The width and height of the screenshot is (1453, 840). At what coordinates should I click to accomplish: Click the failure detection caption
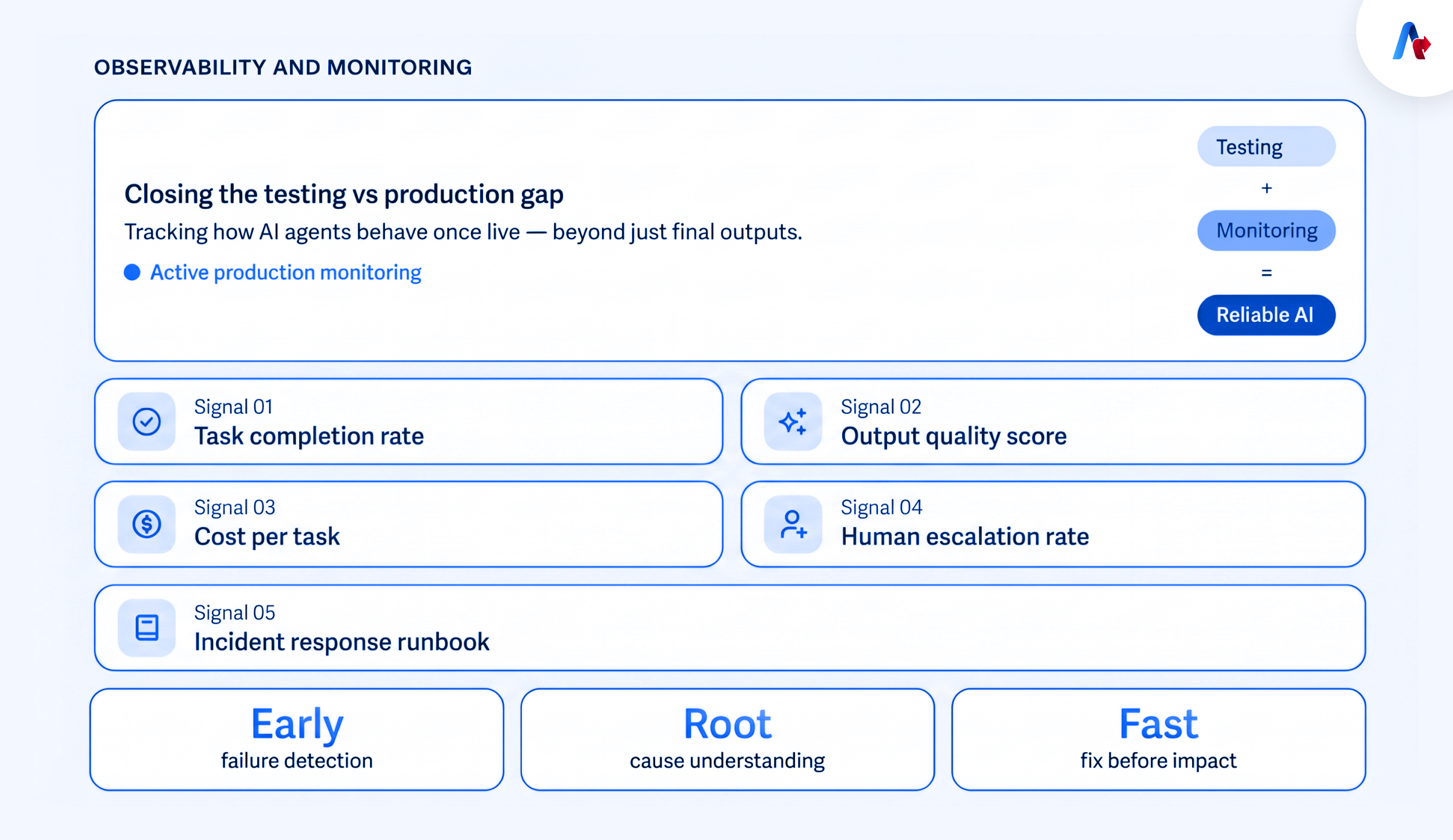point(297,761)
